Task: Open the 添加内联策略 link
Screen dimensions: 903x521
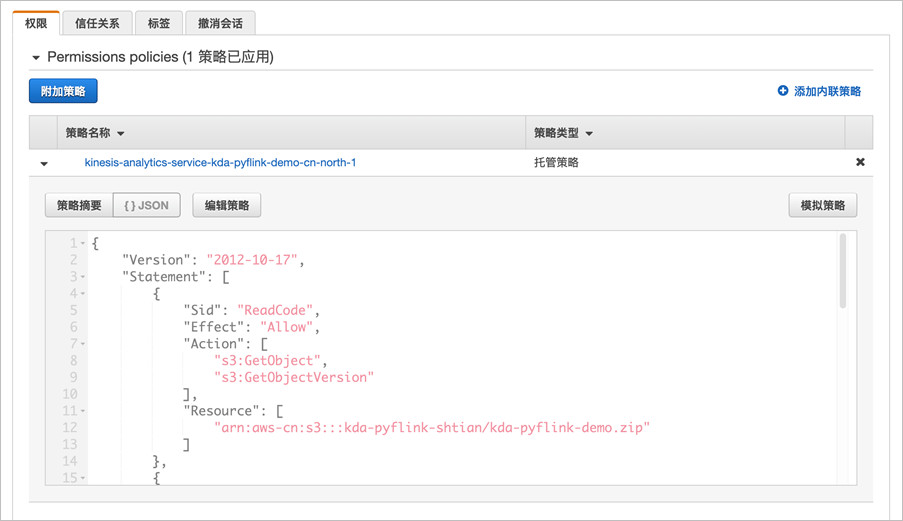Action: point(827,91)
